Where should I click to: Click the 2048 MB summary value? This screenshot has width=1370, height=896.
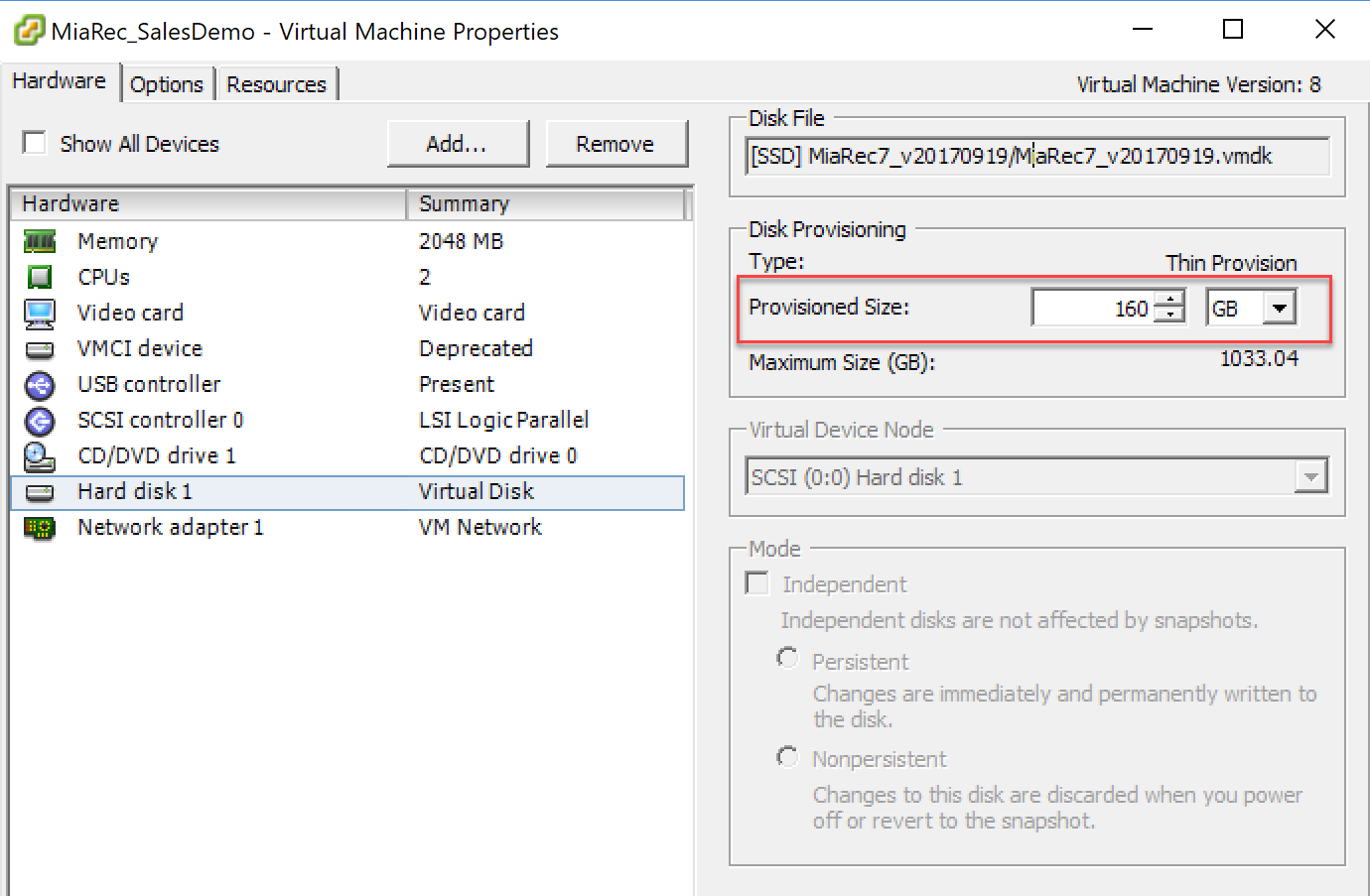tap(461, 241)
